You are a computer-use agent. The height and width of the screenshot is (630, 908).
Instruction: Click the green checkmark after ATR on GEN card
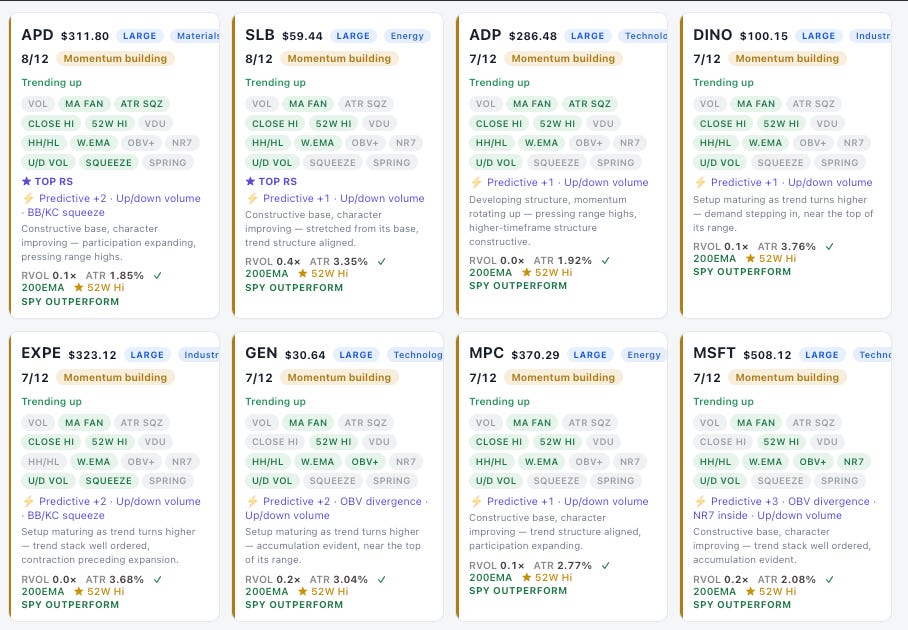(x=382, y=580)
